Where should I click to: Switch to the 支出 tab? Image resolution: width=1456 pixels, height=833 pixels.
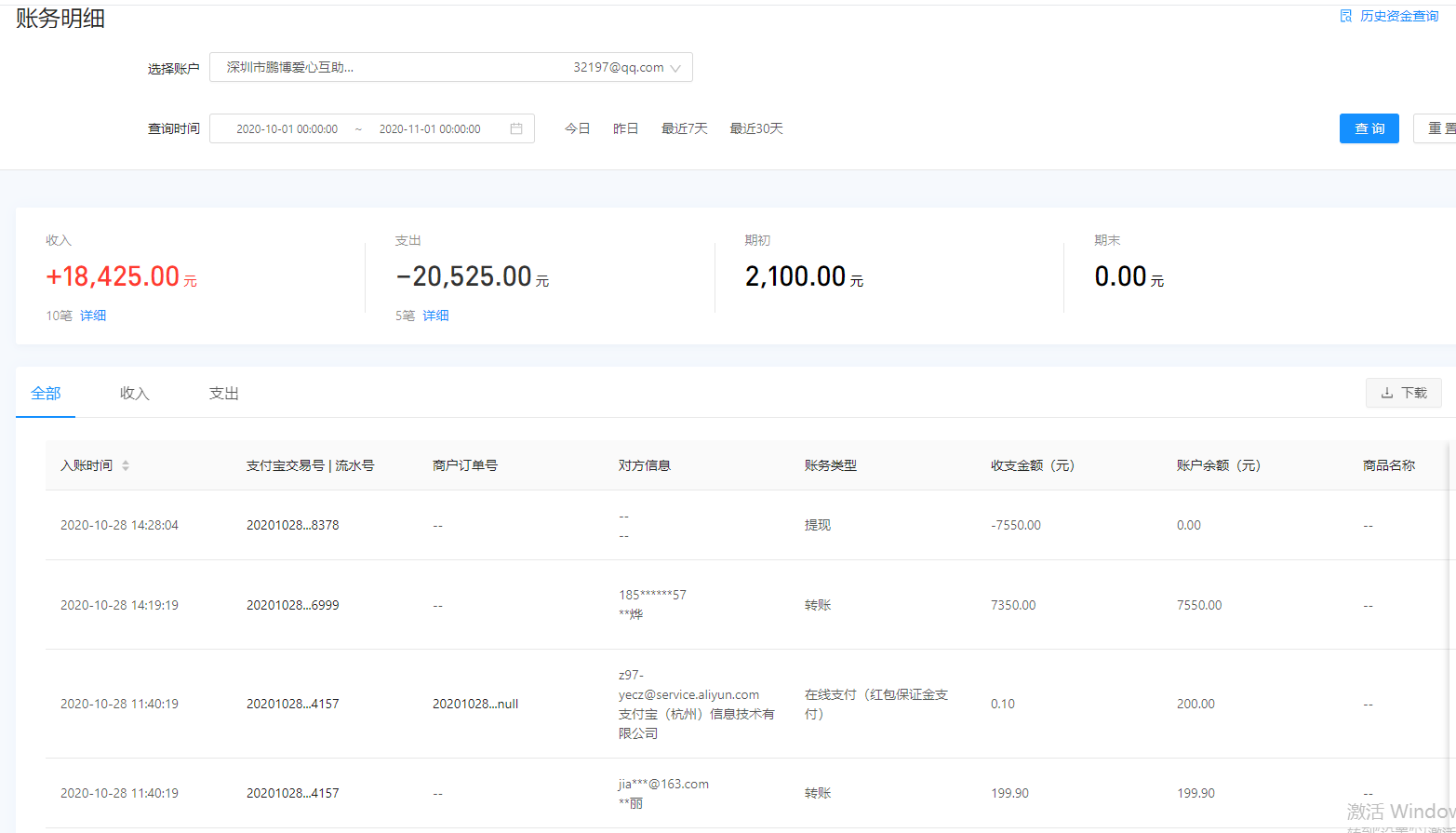click(224, 394)
